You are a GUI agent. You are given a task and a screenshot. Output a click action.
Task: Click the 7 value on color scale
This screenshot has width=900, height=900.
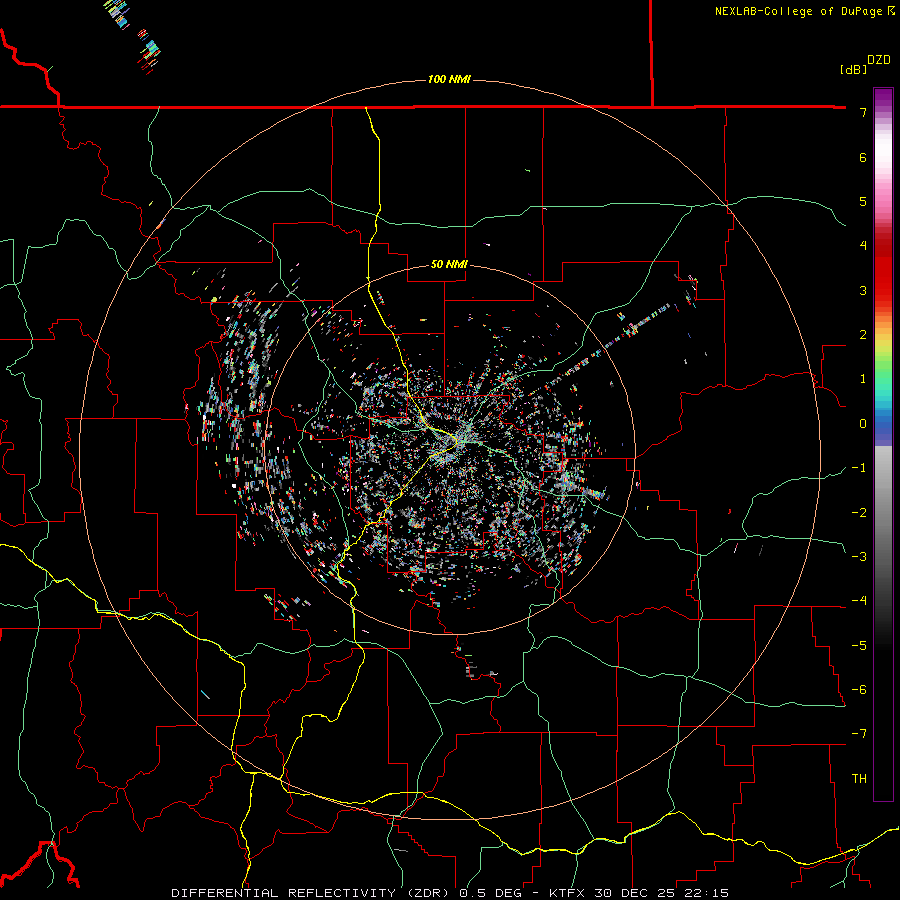pos(863,112)
